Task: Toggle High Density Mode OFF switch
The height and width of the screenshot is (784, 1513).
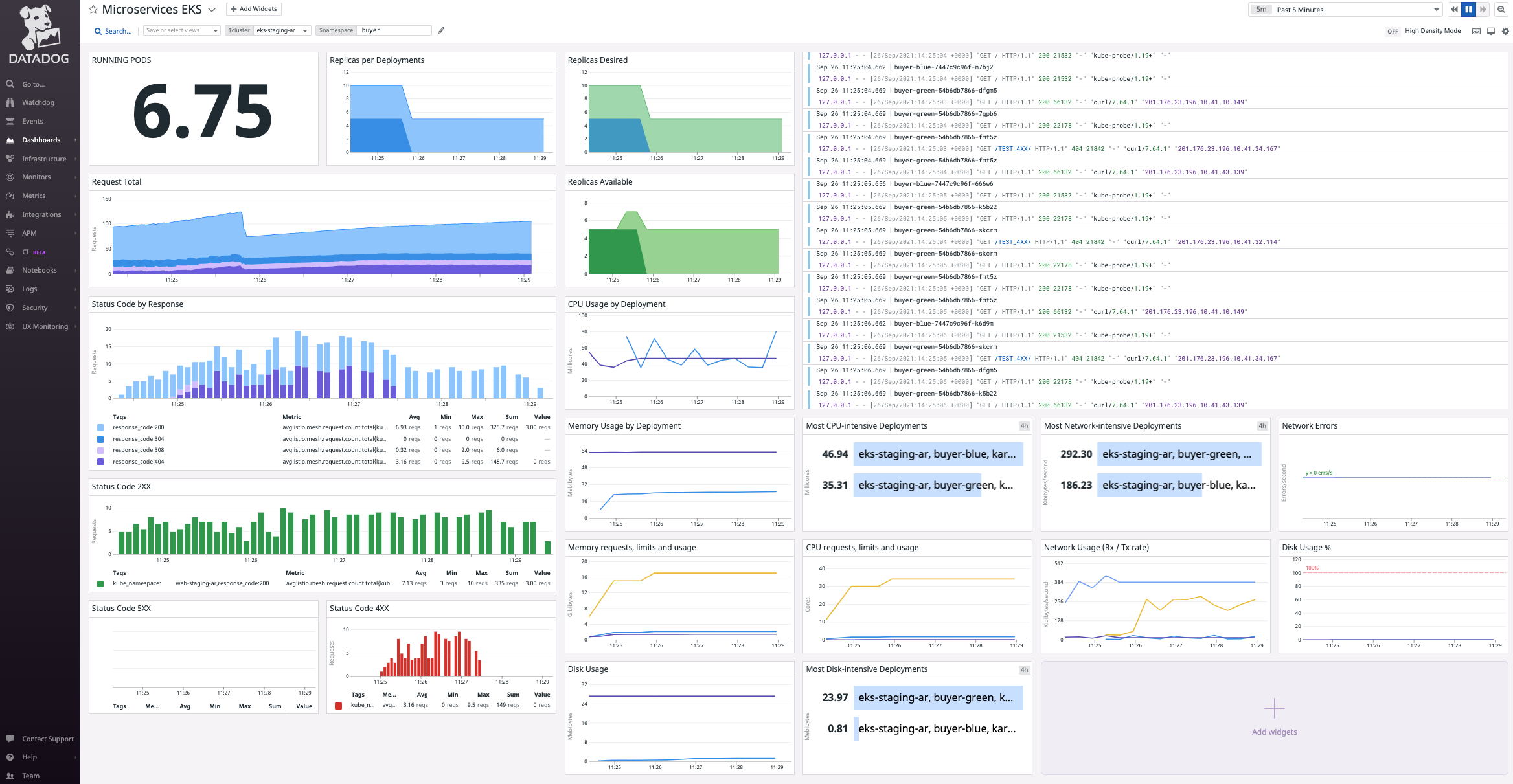Action: 1393,31
